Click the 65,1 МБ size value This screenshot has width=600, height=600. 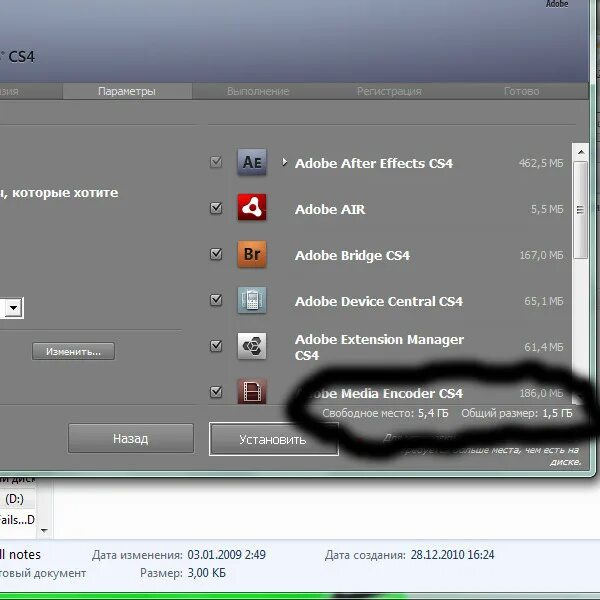544,301
